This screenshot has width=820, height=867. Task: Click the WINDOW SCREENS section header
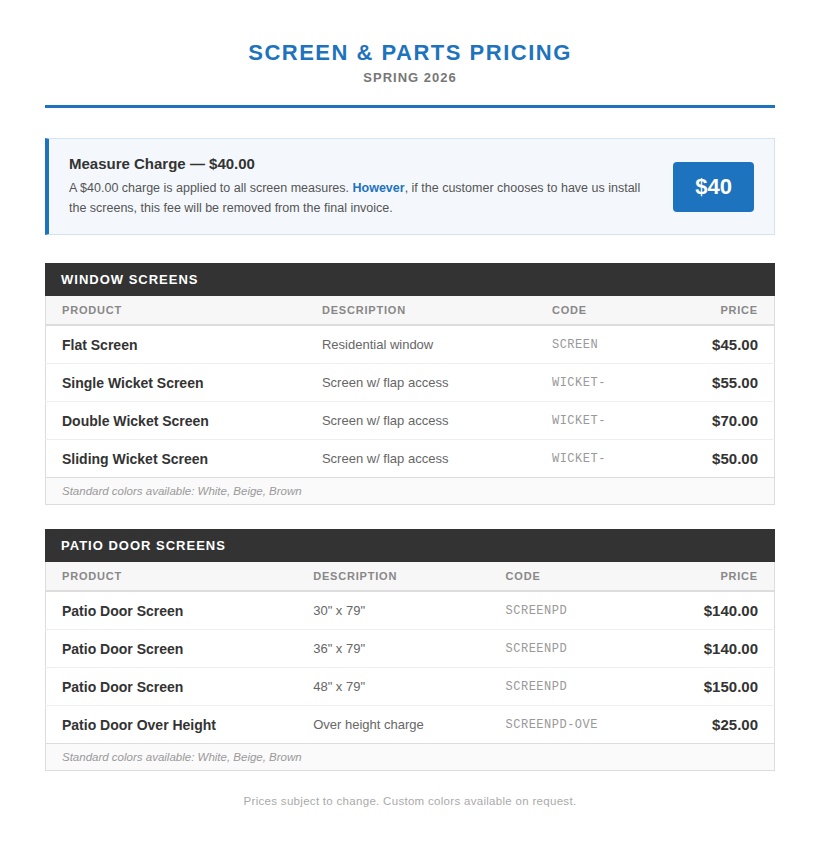point(129,280)
